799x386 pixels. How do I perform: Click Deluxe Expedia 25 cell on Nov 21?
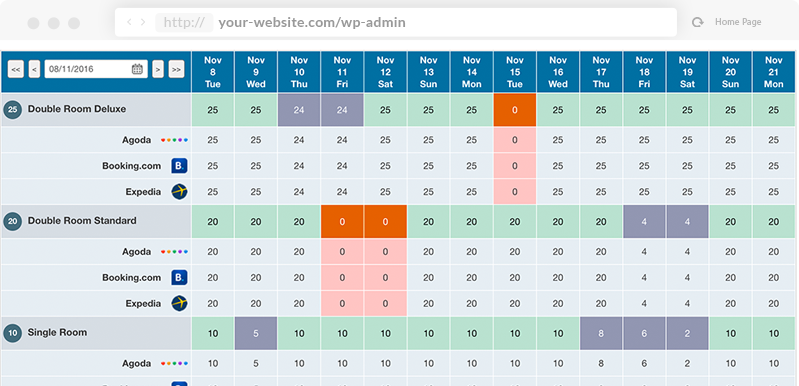tap(774, 192)
